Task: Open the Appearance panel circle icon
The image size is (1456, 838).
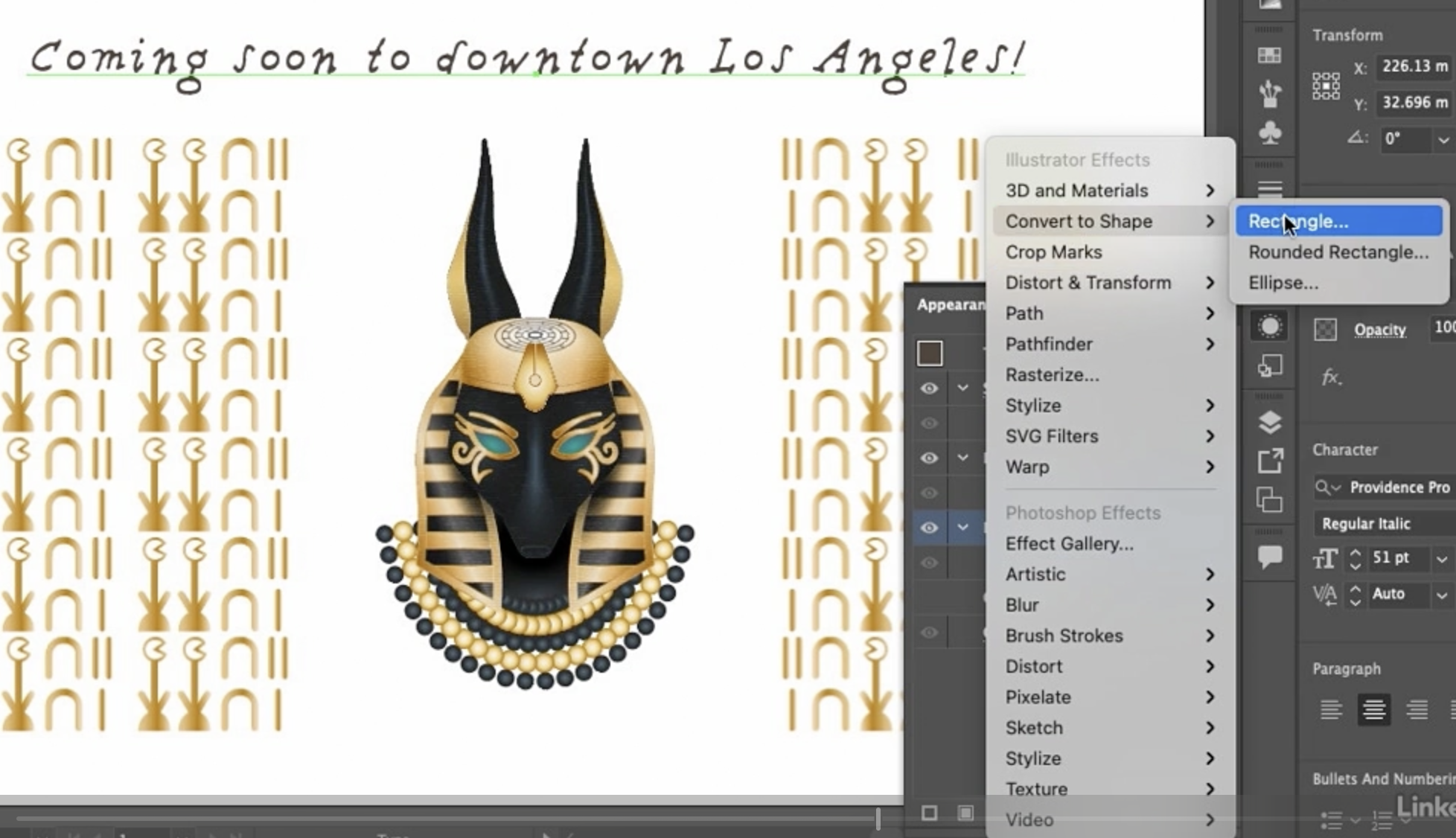Action: tap(1269, 327)
